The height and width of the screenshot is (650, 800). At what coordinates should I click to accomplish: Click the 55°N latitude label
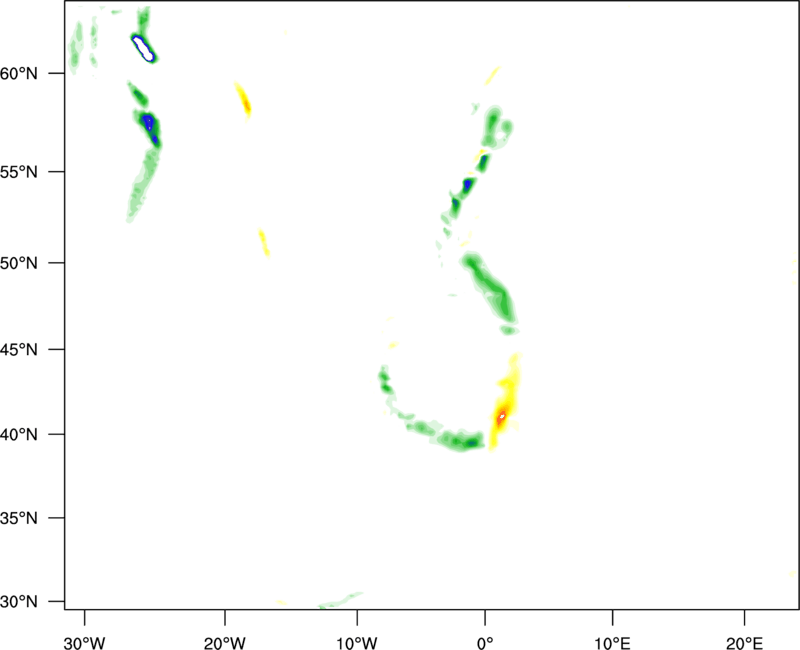19,171
